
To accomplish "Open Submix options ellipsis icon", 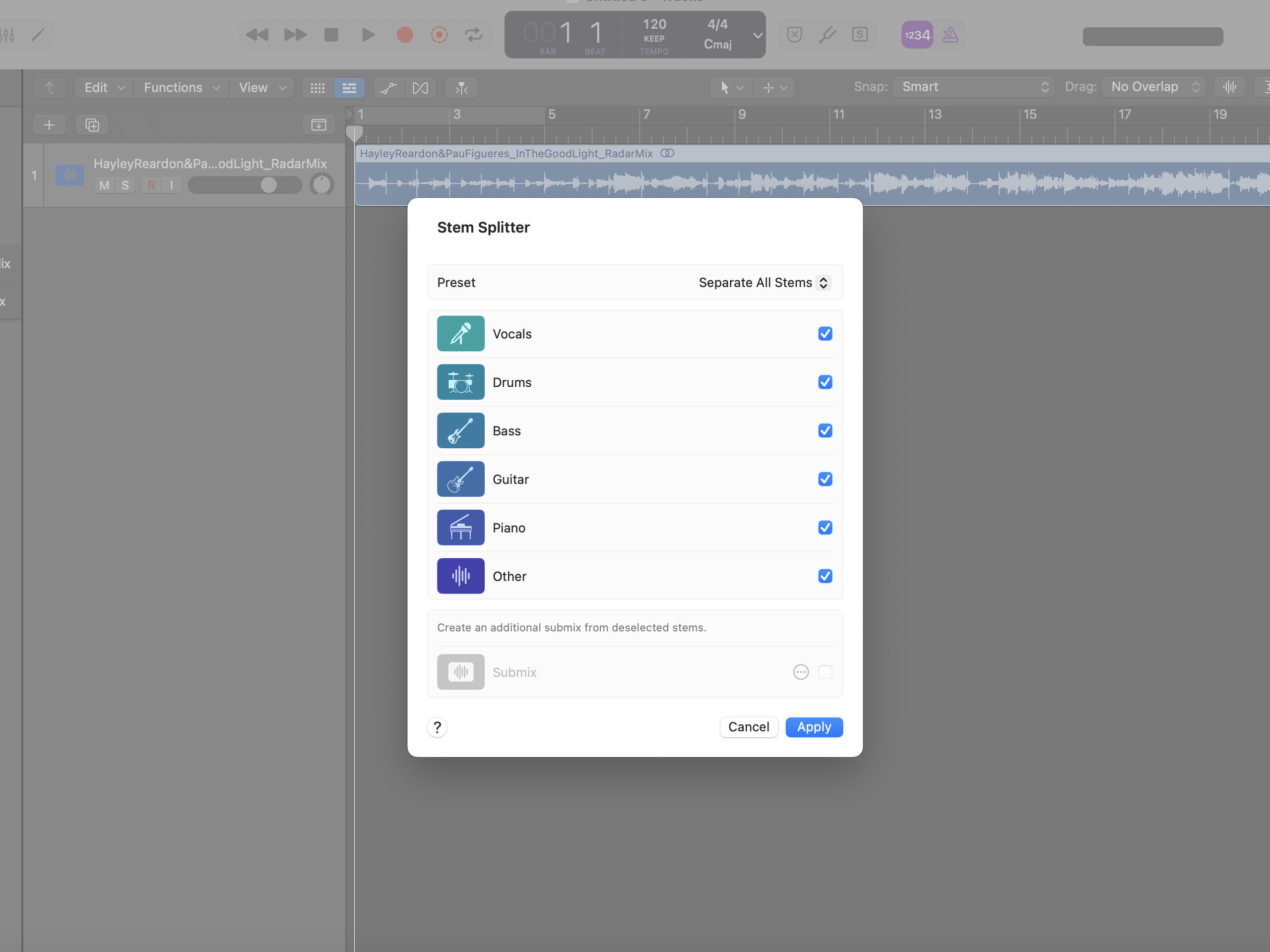I will [x=800, y=672].
